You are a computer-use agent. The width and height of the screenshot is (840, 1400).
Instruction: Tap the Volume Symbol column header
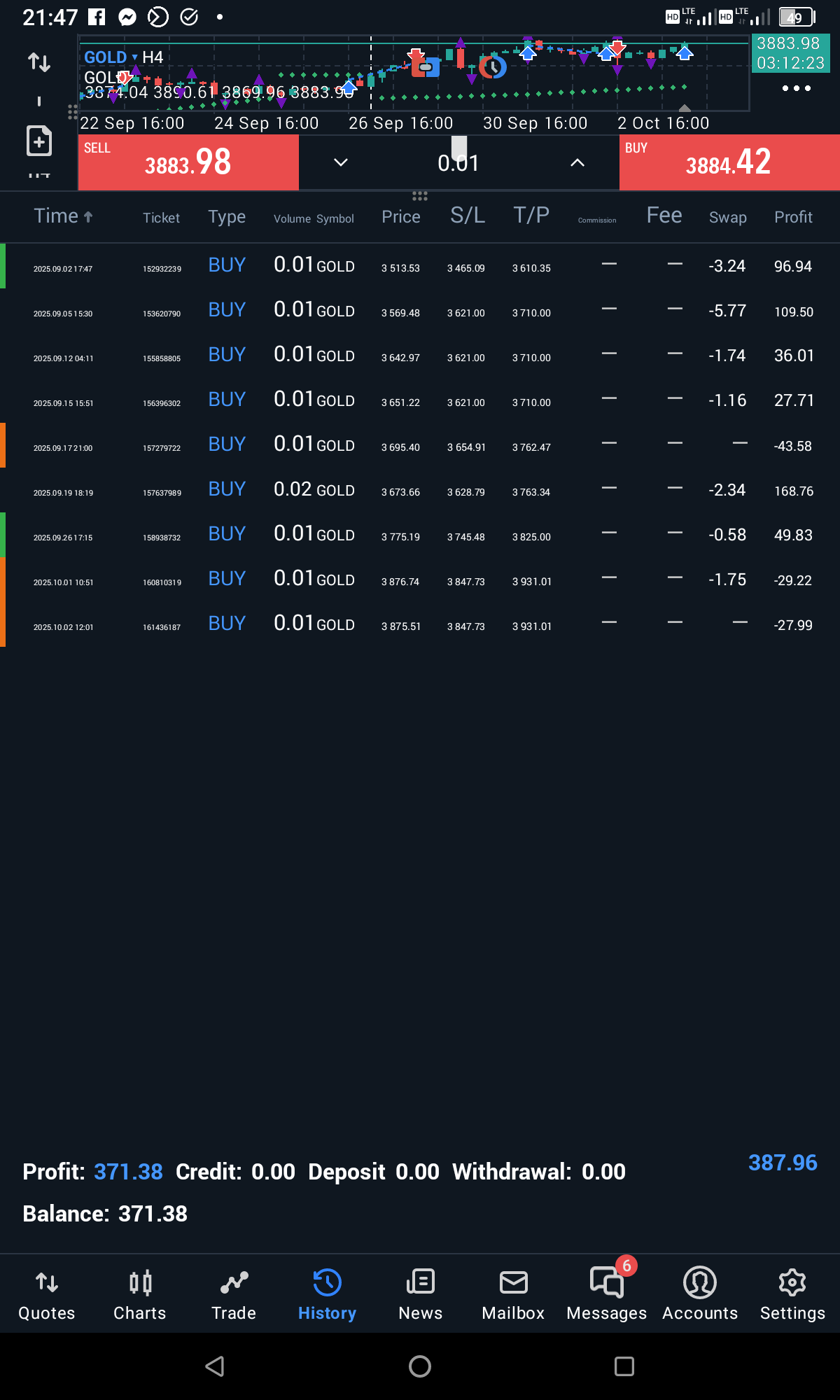coord(314,218)
